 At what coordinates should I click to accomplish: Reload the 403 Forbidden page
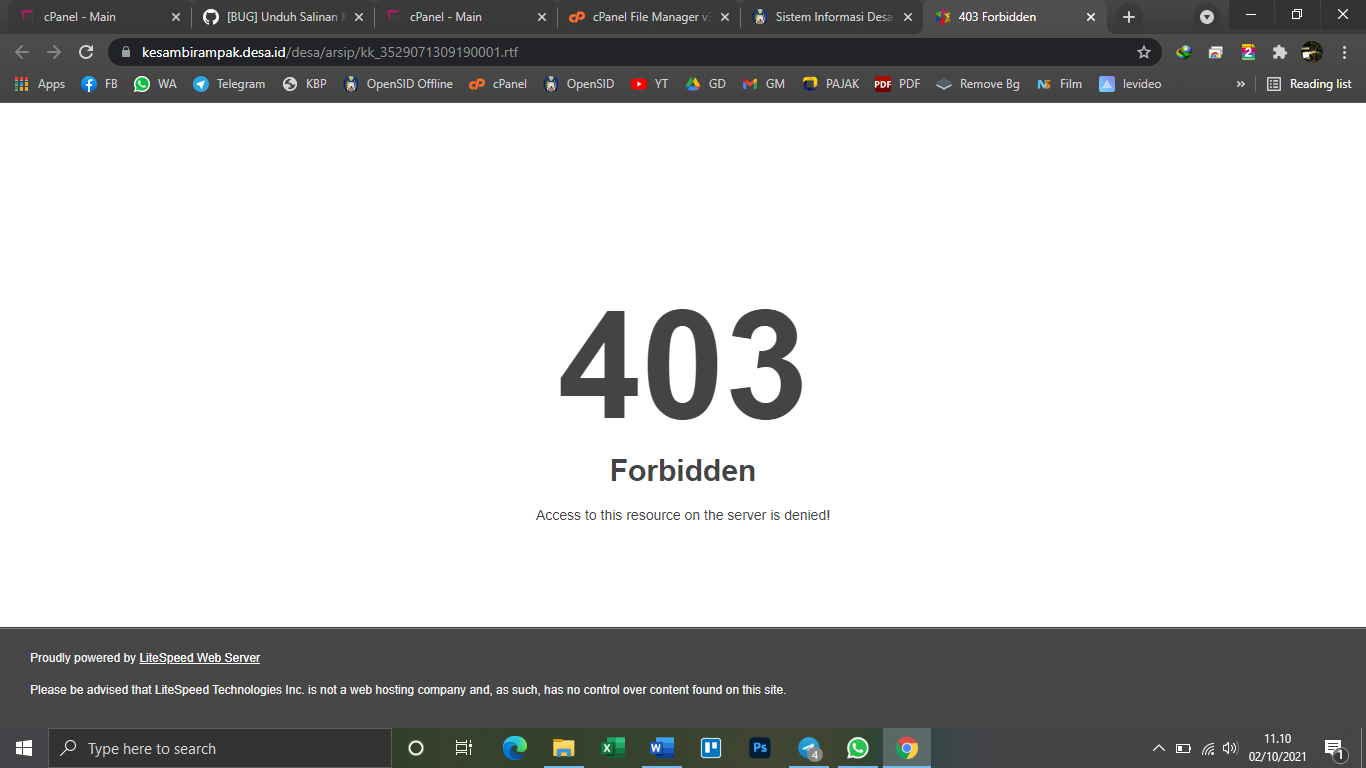pyautogui.click(x=86, y=52)
